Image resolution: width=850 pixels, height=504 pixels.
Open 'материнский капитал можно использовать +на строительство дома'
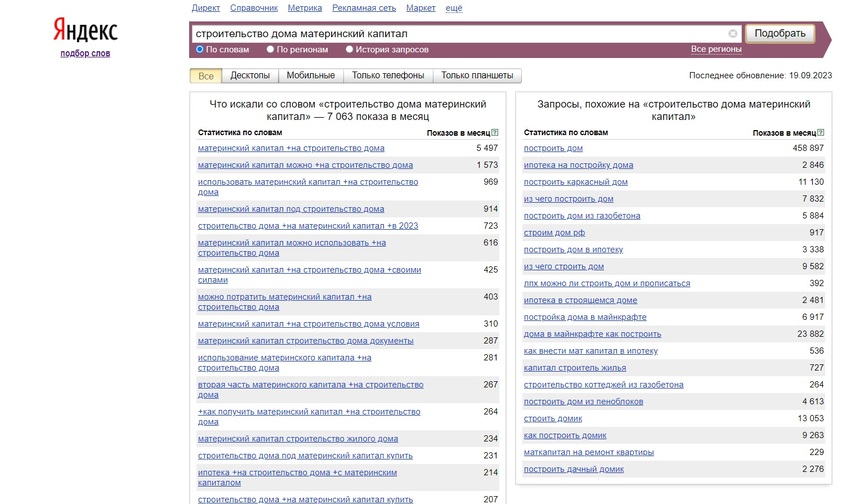point(292,248)
